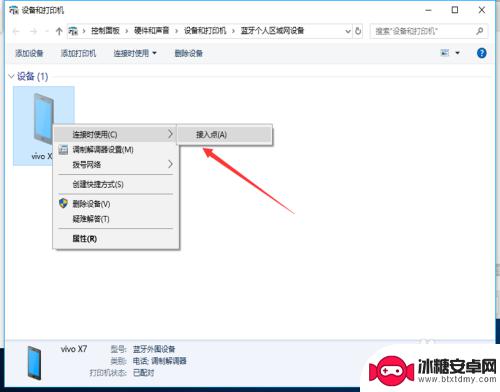This screenshot has height=392, width=500.
Task: Click 硬件和声音 in the address breadcrumb
Action: [x=151, y=31]
